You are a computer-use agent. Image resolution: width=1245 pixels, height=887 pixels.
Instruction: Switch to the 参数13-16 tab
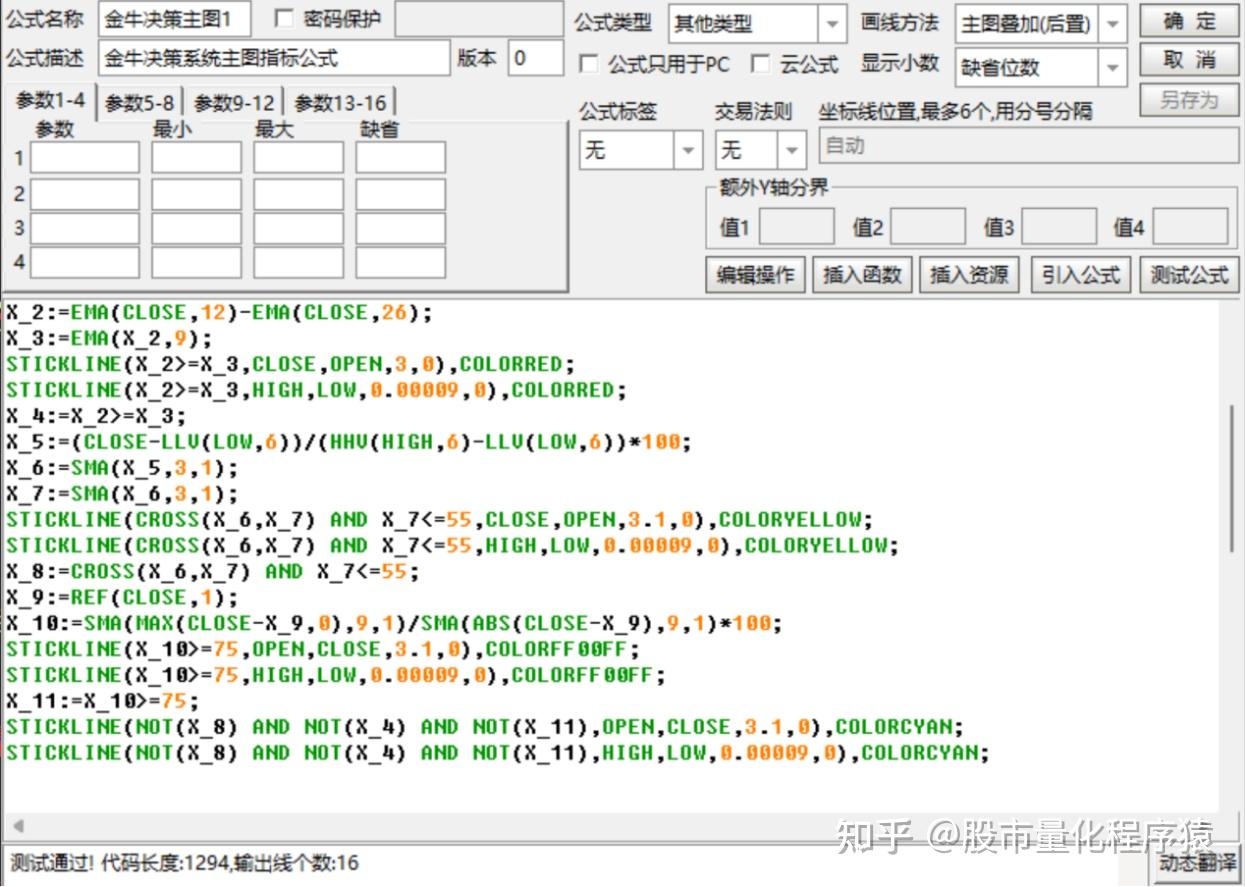340,103
